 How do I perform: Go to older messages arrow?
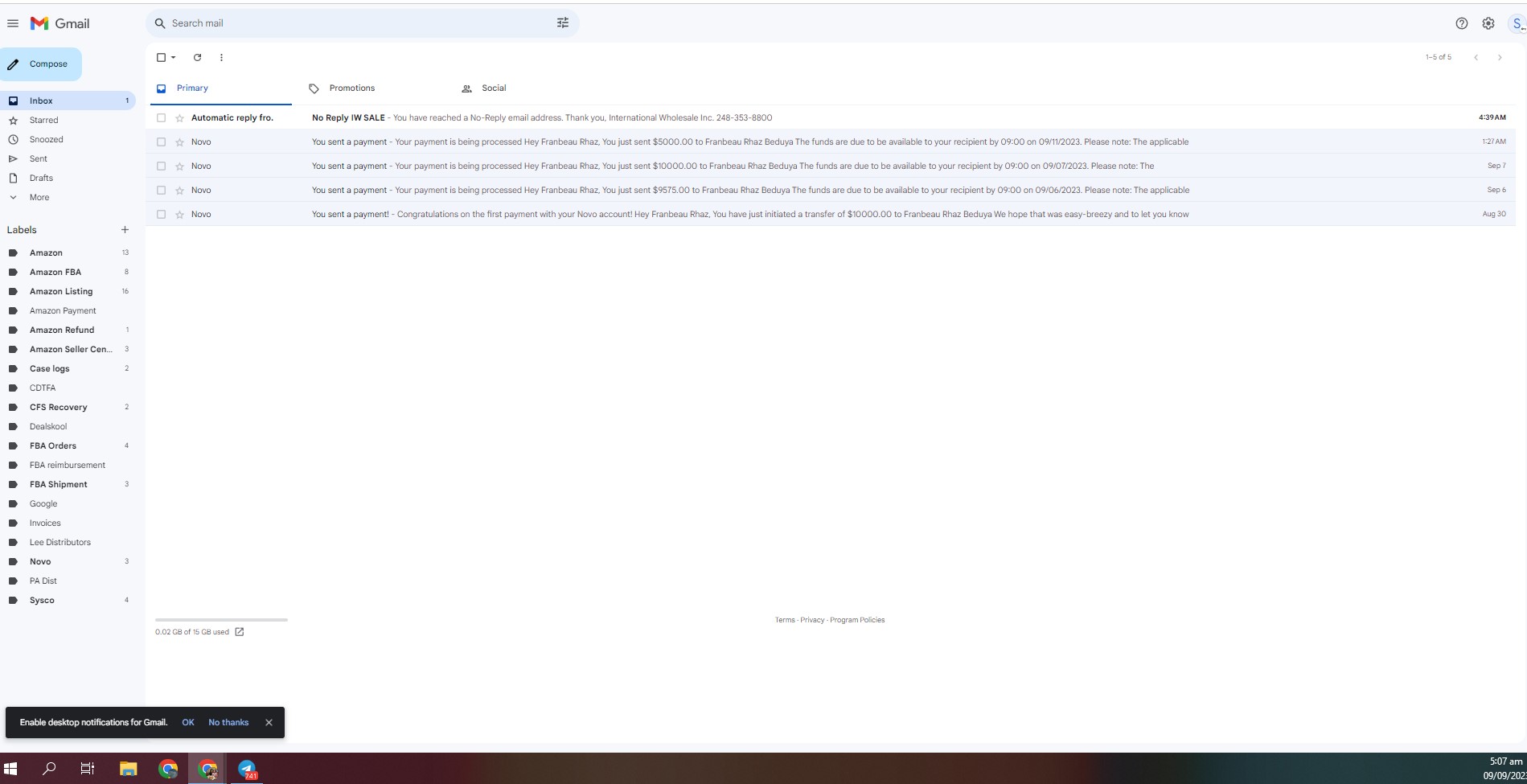(1500, 57)
